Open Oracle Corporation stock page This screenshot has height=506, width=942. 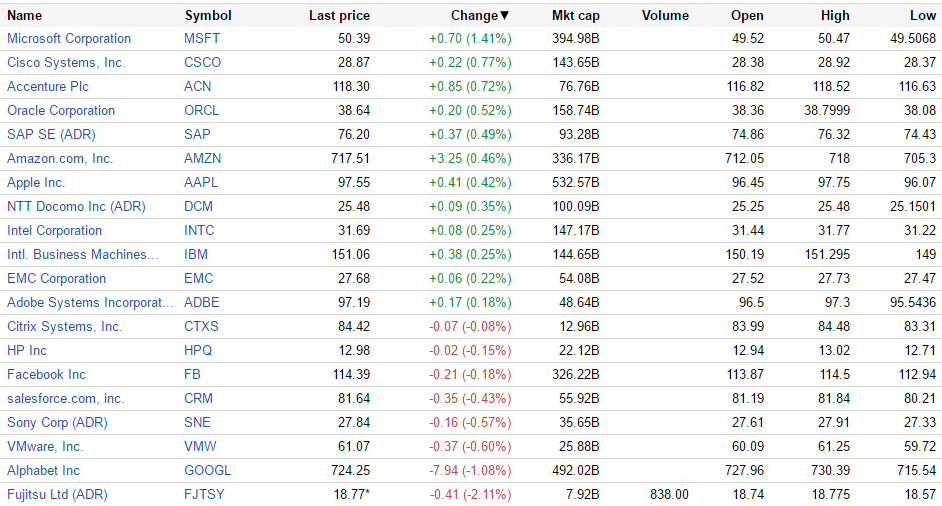(61, 111)
